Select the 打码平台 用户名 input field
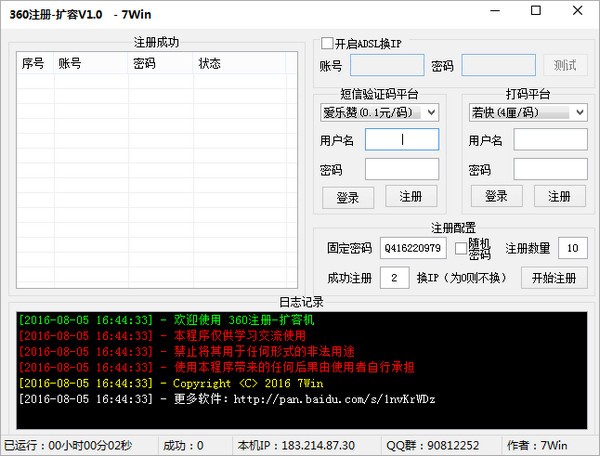The width and height of the screenshot is (600, 456). point(549,140)
